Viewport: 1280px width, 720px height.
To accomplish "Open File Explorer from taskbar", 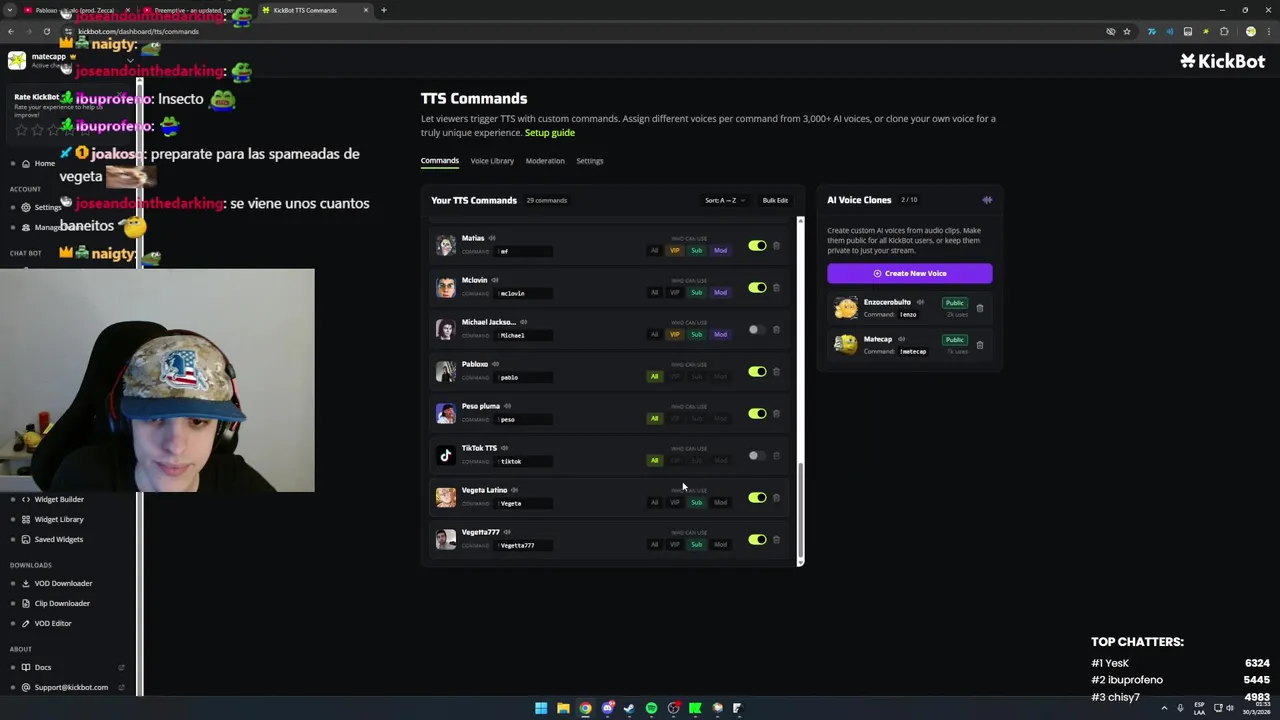I will click(x=563, y=708).
